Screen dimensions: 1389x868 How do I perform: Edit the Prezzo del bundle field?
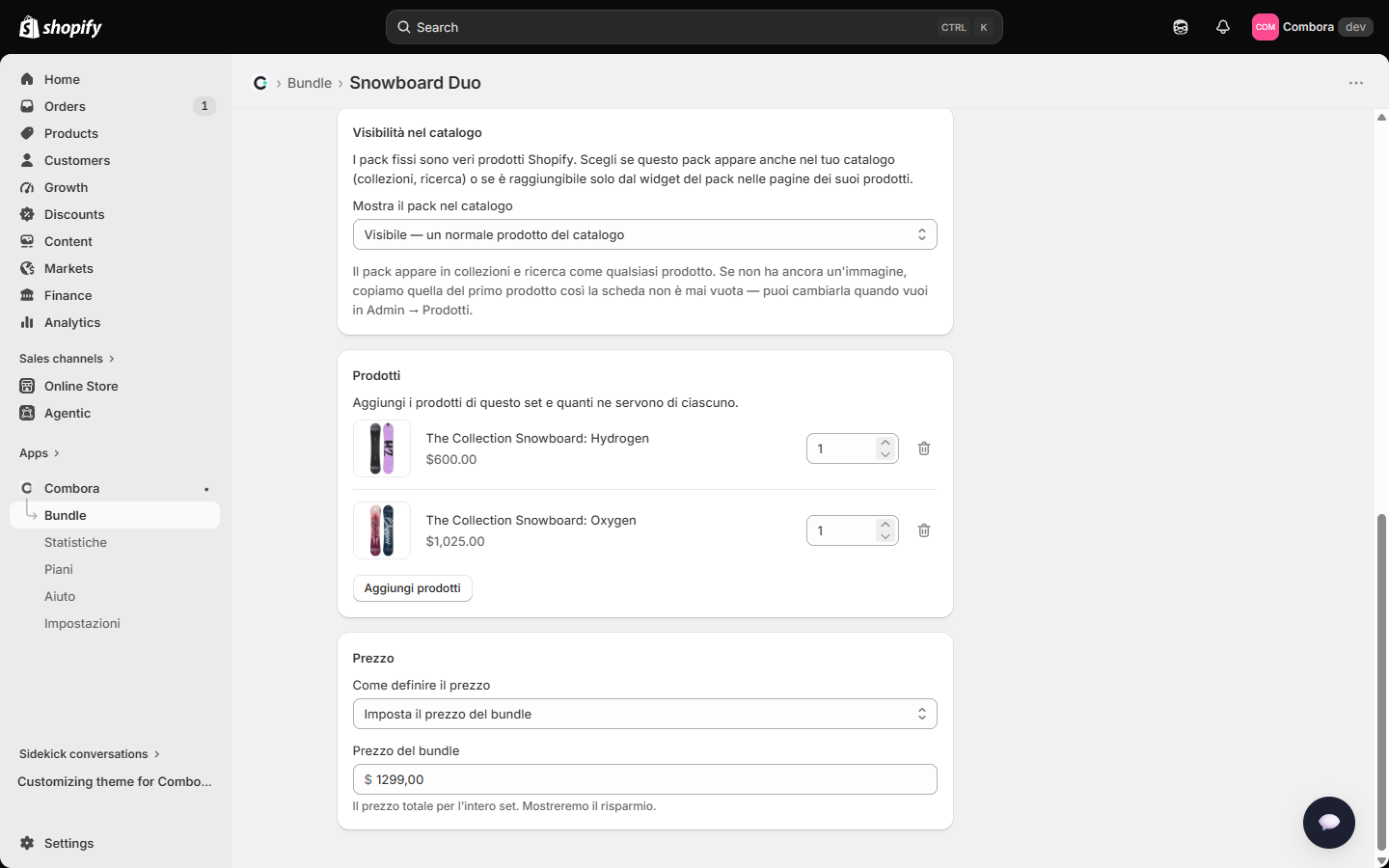click(645, 779)
